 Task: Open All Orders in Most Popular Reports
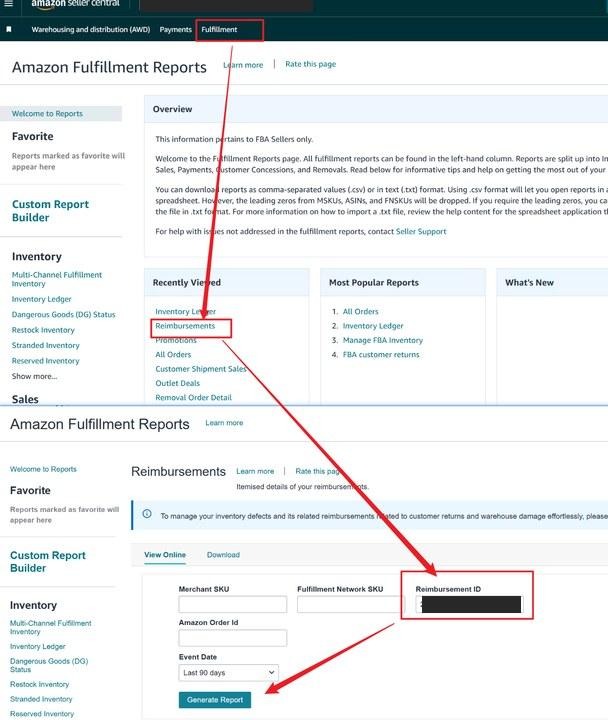click(360, 311)
